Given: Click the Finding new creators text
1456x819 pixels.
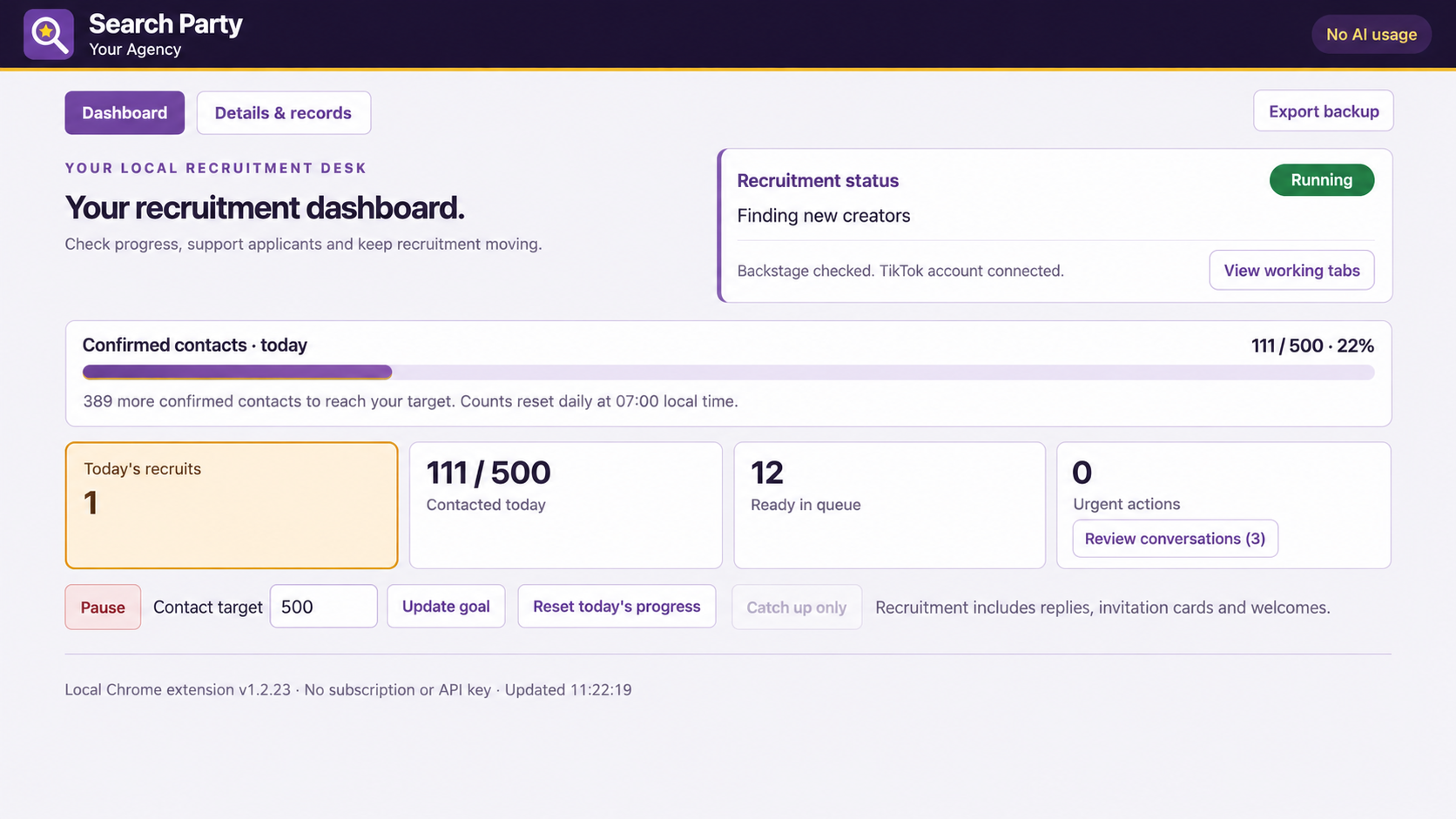Looking at the screenshot, I should (823, 215).
